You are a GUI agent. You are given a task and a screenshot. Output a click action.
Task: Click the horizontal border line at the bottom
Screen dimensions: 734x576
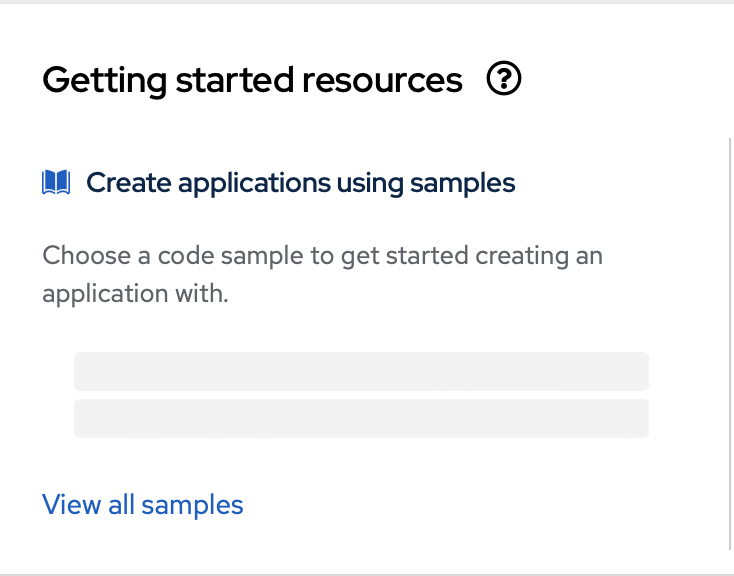click(366, 574)
